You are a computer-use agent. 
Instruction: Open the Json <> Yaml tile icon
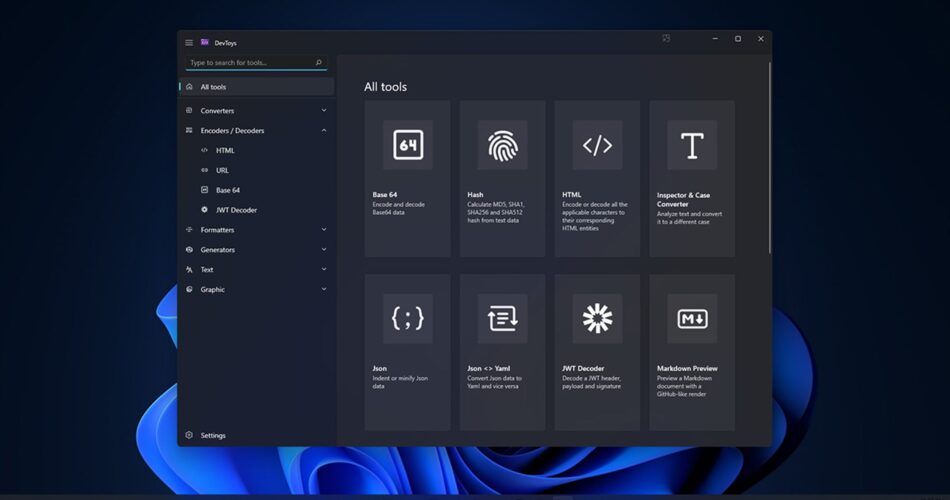tap(502, 319)
